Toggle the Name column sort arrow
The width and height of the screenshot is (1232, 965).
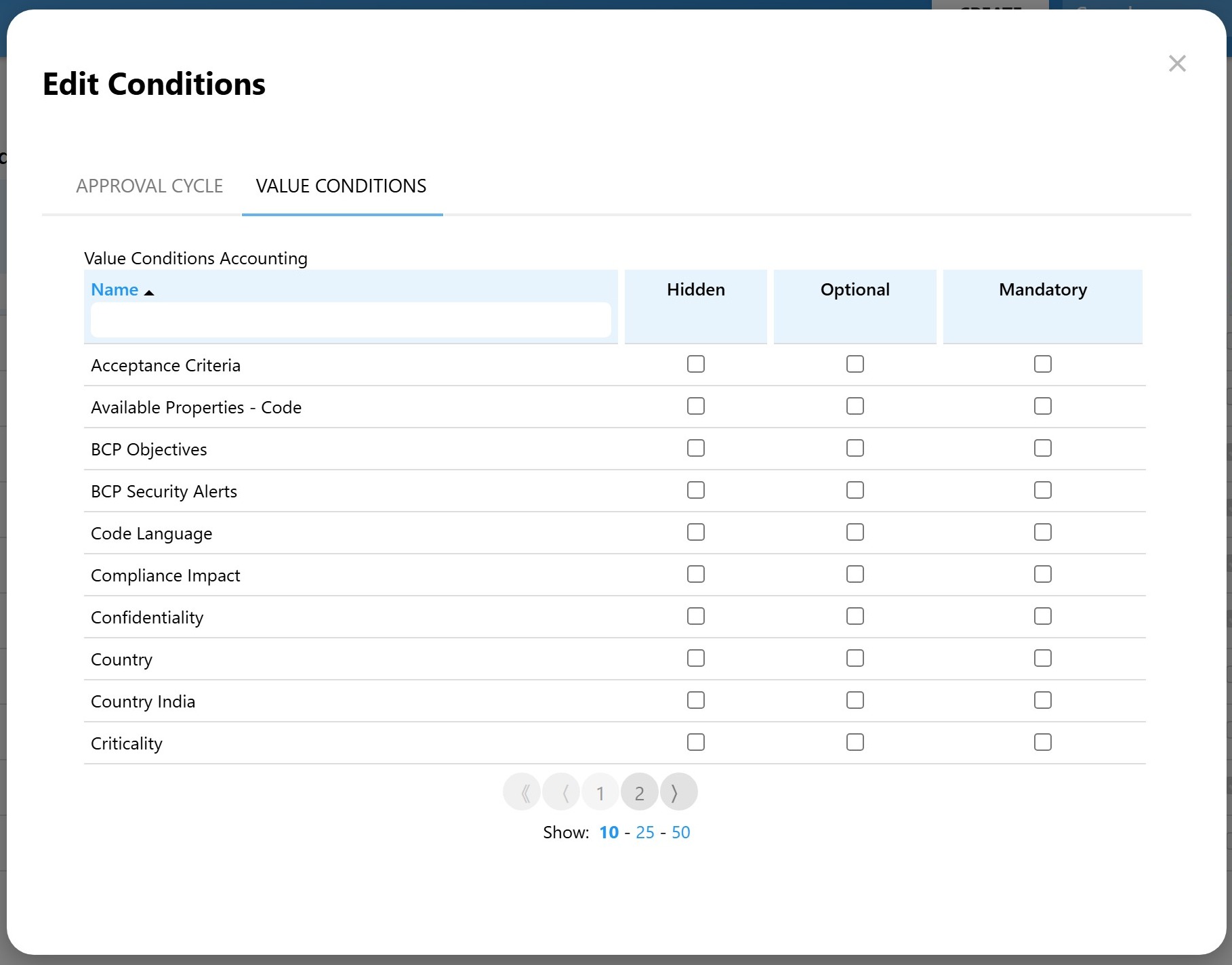[x=149, y=292]
